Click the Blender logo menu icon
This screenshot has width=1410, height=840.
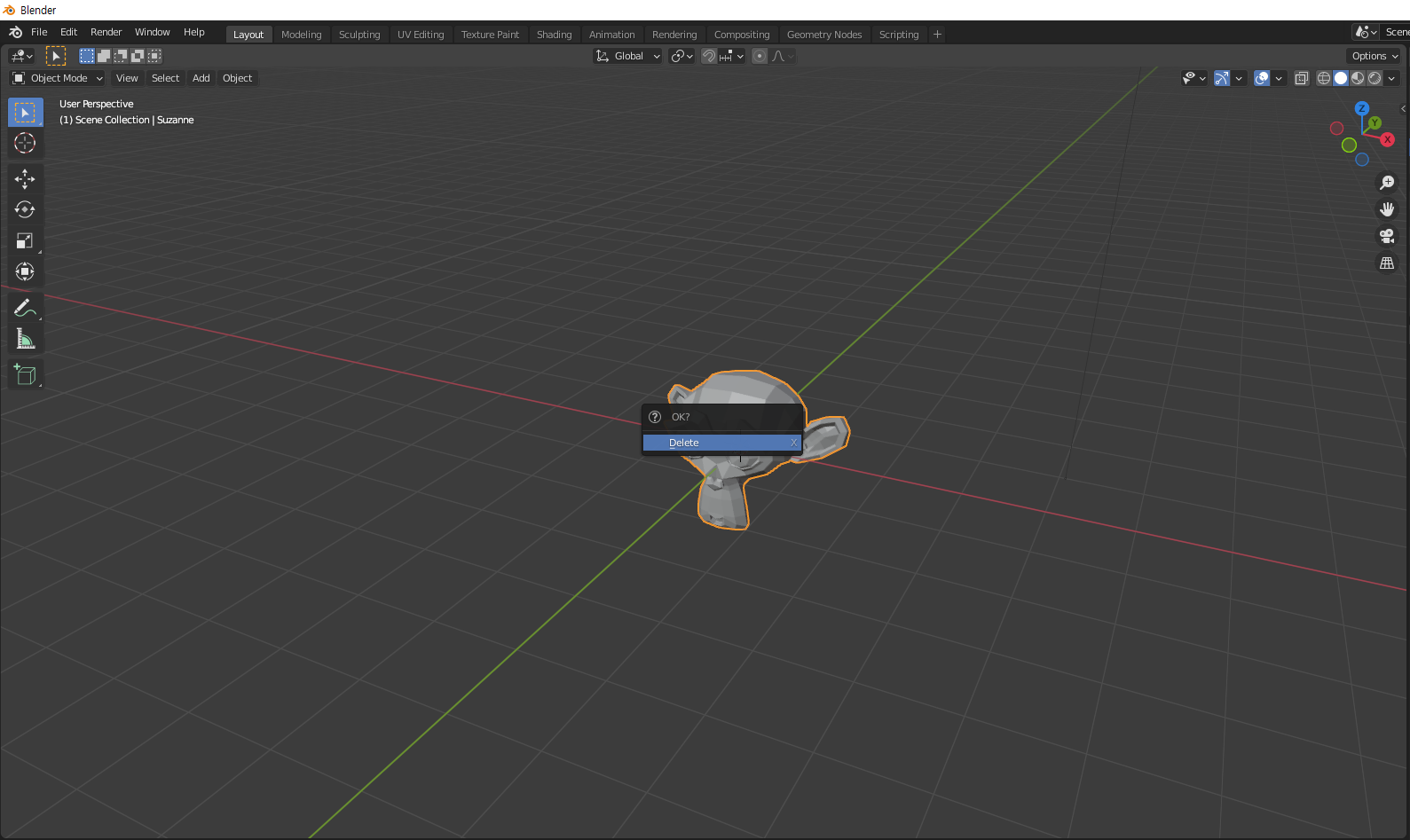pos(15,32)
